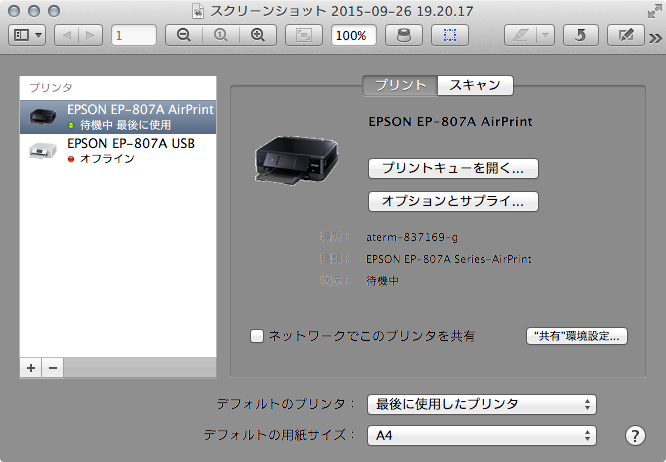Add a printer with the plus button

point(31,368)
